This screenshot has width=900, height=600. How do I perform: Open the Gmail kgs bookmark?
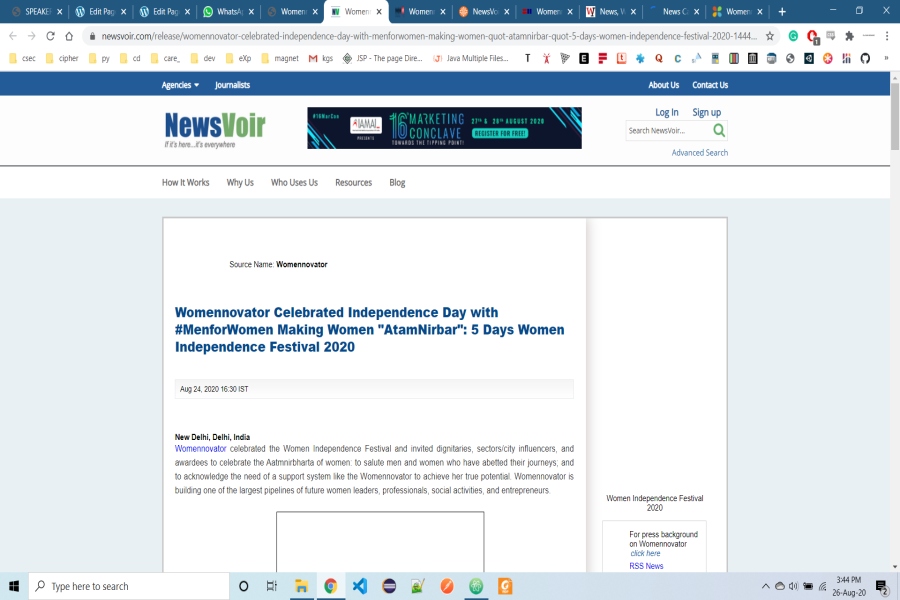pyautogui.click(x=320, y=58)
